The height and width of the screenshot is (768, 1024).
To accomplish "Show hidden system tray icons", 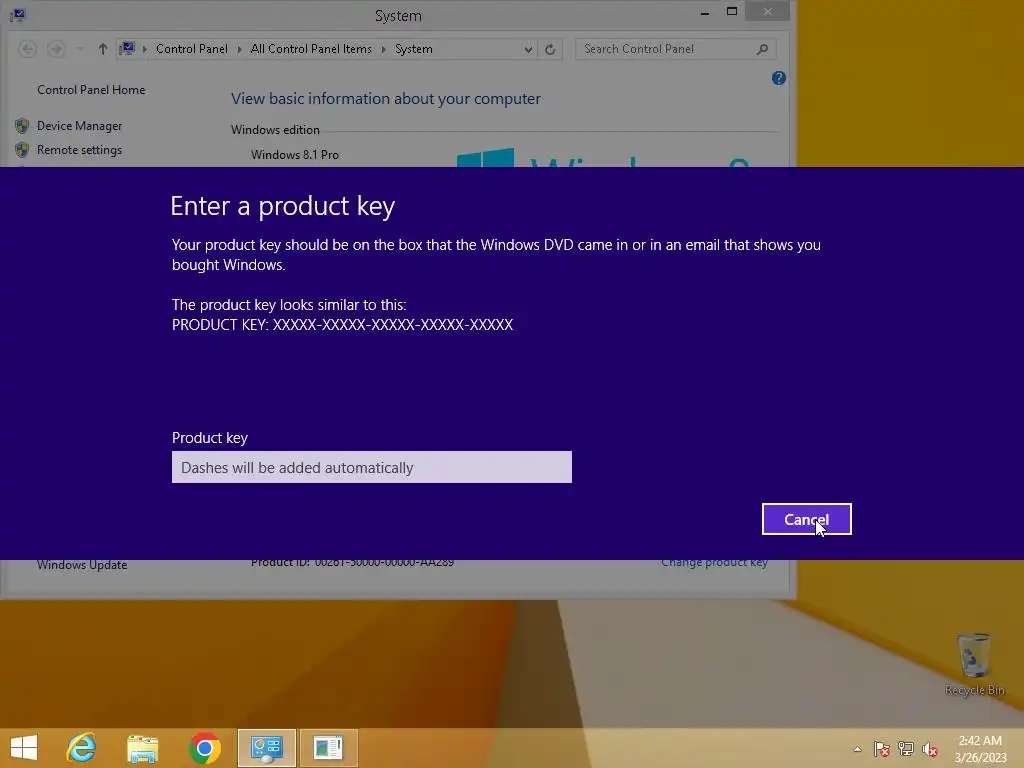I will 857,749.
